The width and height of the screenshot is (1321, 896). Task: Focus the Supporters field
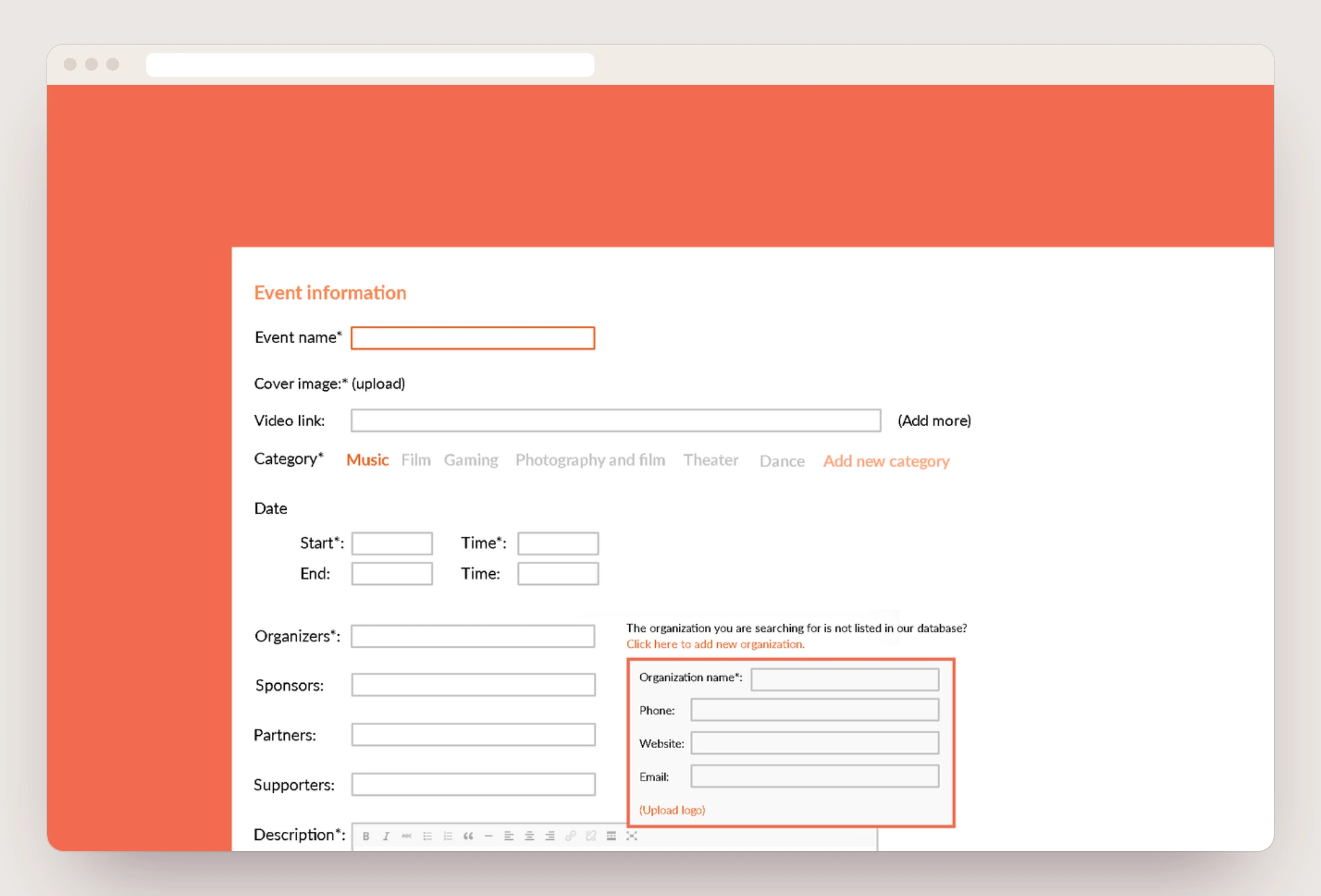(x=474, y=785)
